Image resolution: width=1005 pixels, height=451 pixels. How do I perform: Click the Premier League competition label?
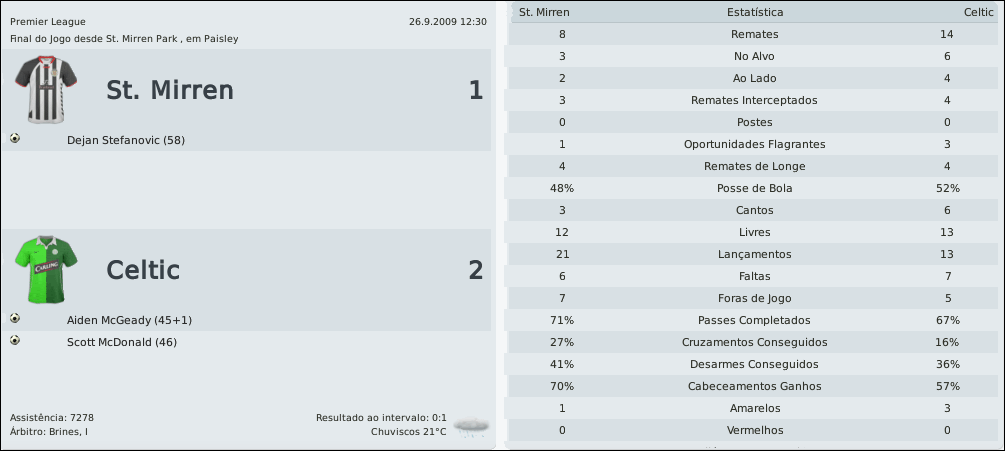point(47,21)
